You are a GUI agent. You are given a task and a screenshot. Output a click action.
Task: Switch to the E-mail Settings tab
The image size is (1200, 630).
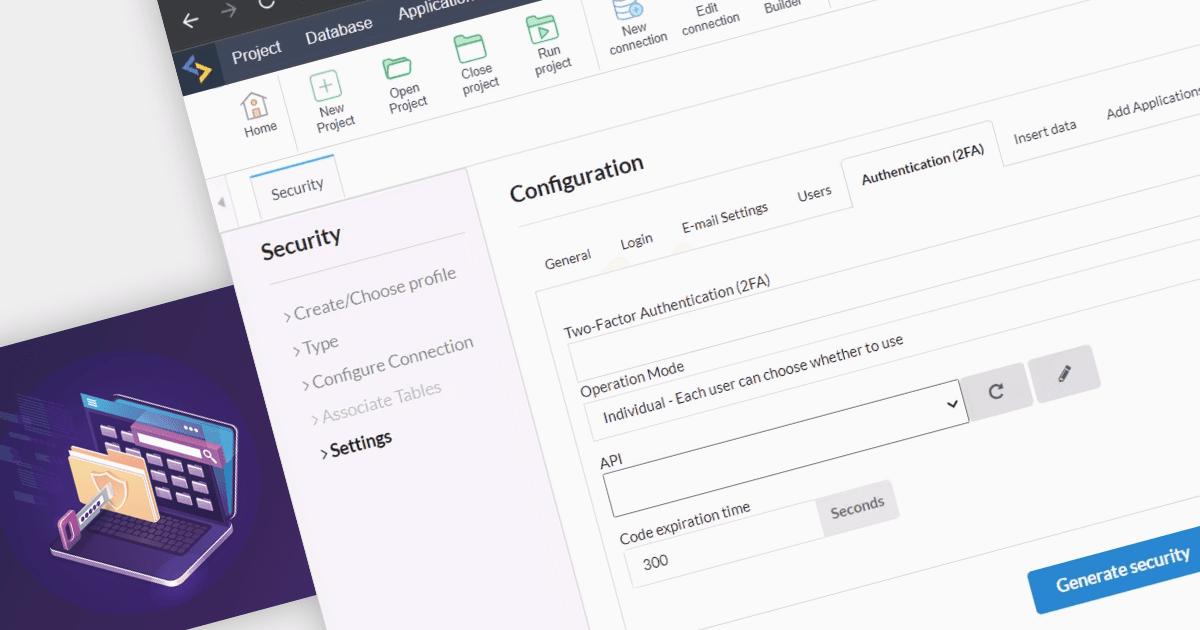click(x=724, y=217)
